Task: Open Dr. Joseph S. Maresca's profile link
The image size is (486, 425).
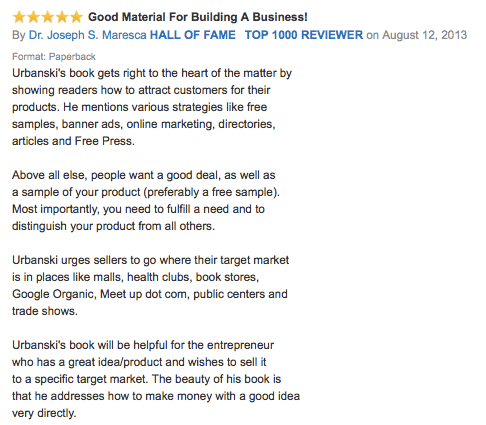Action: pos(87,35)
